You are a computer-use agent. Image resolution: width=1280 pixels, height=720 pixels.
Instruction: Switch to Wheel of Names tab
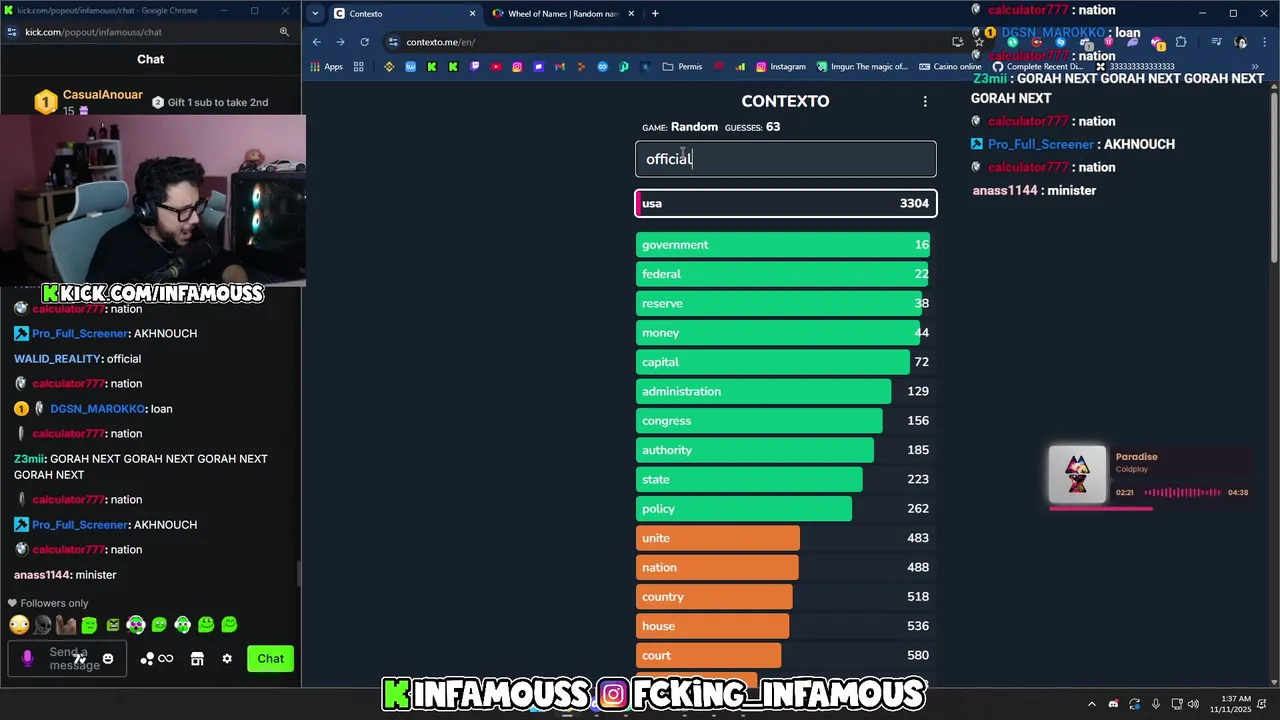click(563, 14)
